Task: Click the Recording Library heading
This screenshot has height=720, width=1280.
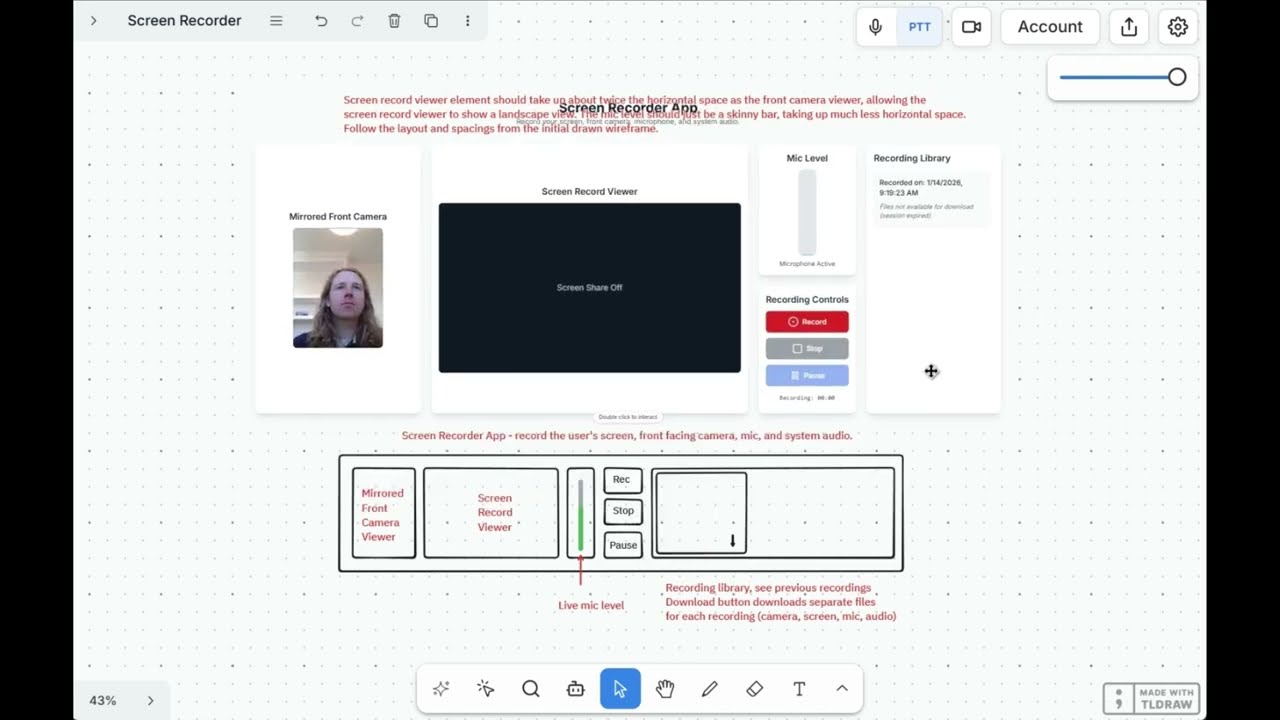Action: 912,158
